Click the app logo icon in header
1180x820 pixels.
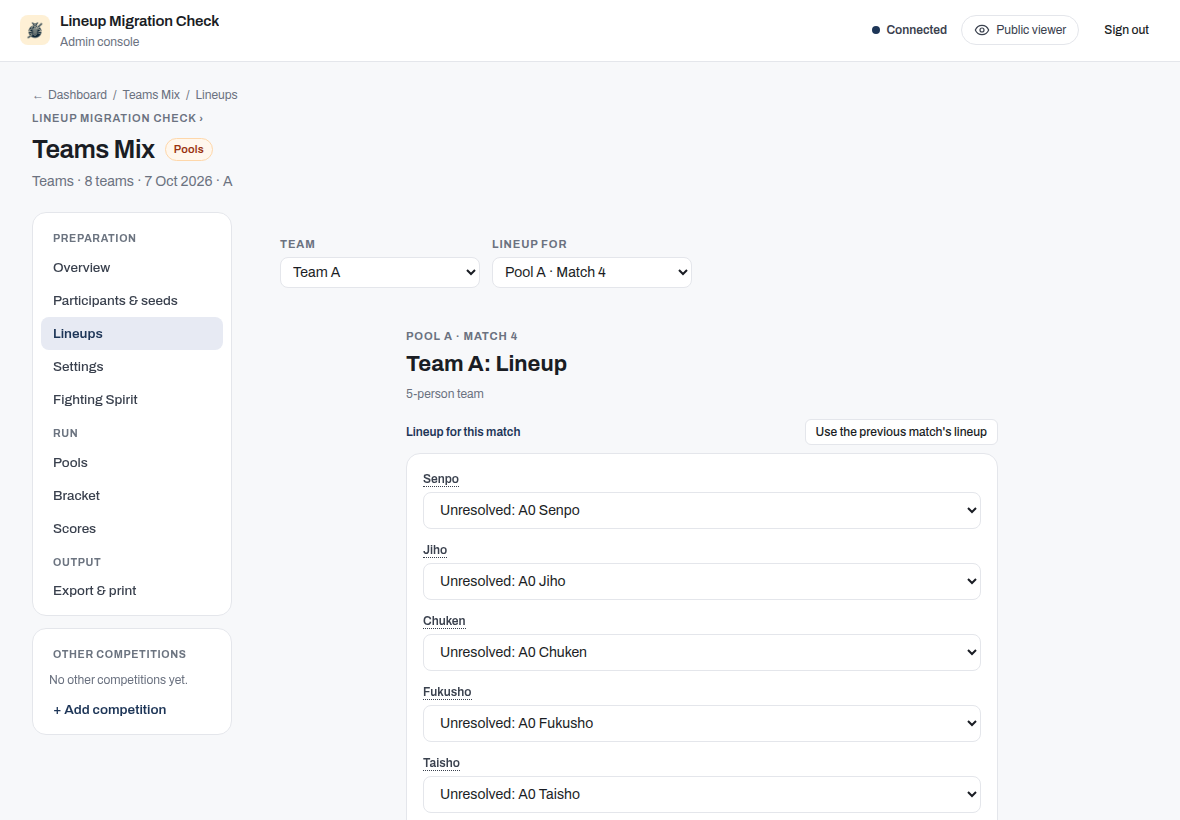click(35, 30)
